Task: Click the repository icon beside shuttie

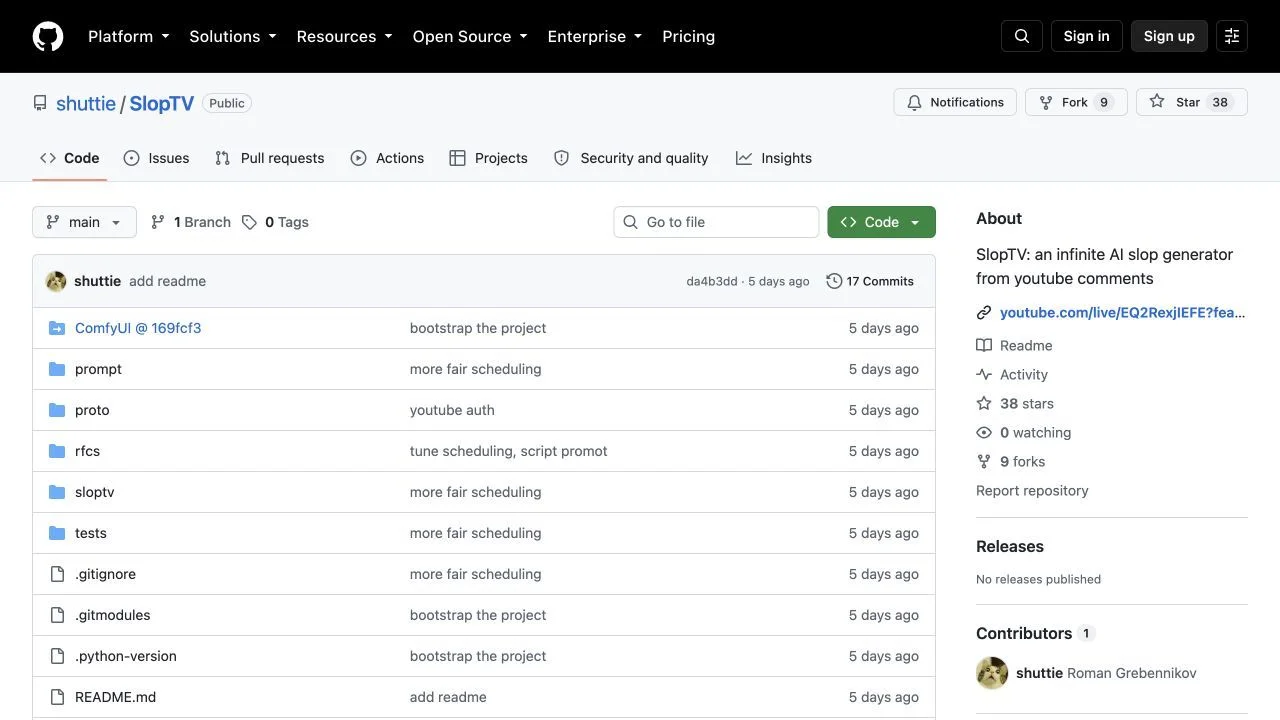Action: 40,103
